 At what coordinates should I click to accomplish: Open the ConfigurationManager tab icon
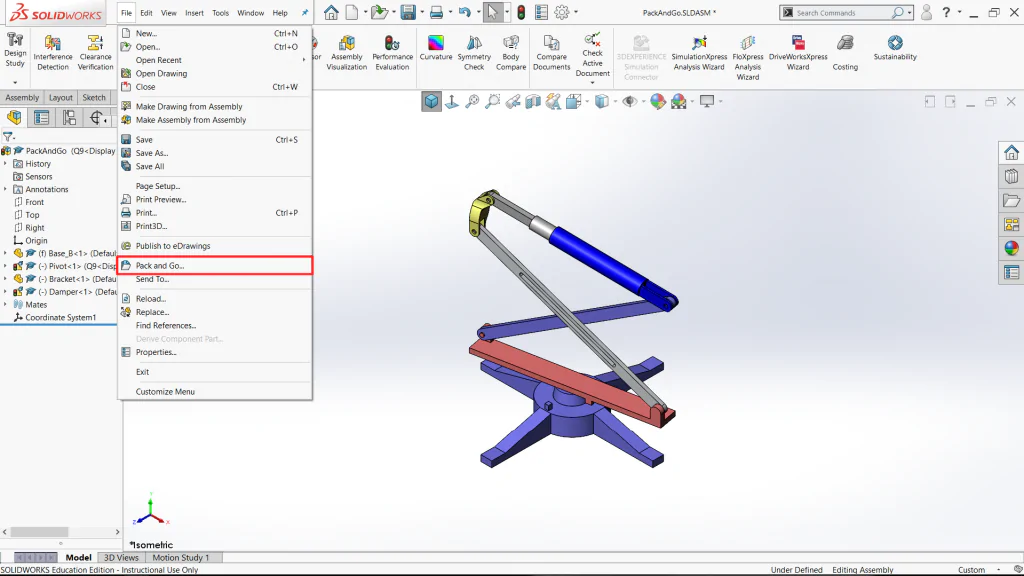69,118
